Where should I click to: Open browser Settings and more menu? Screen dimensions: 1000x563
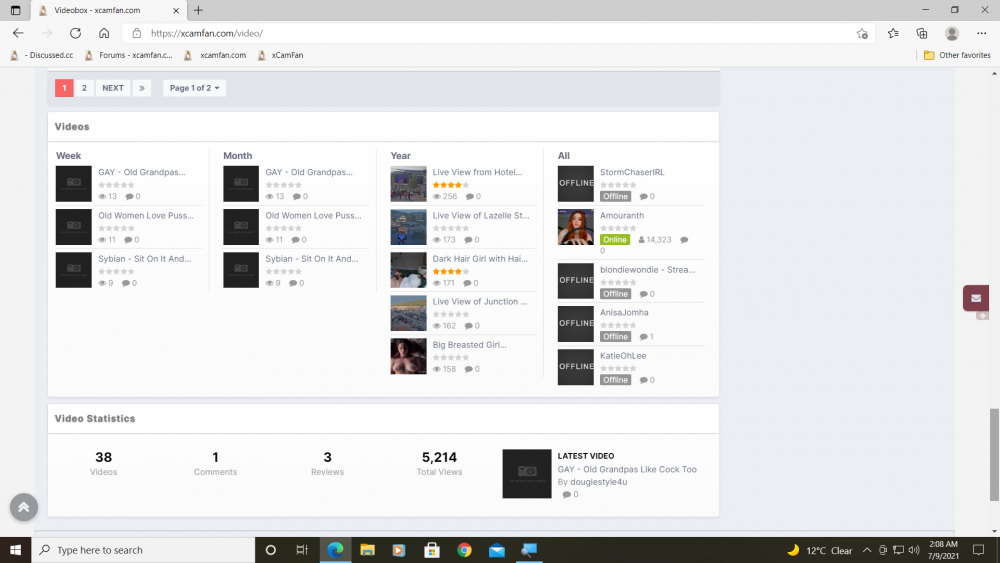(x=982, y=33)
